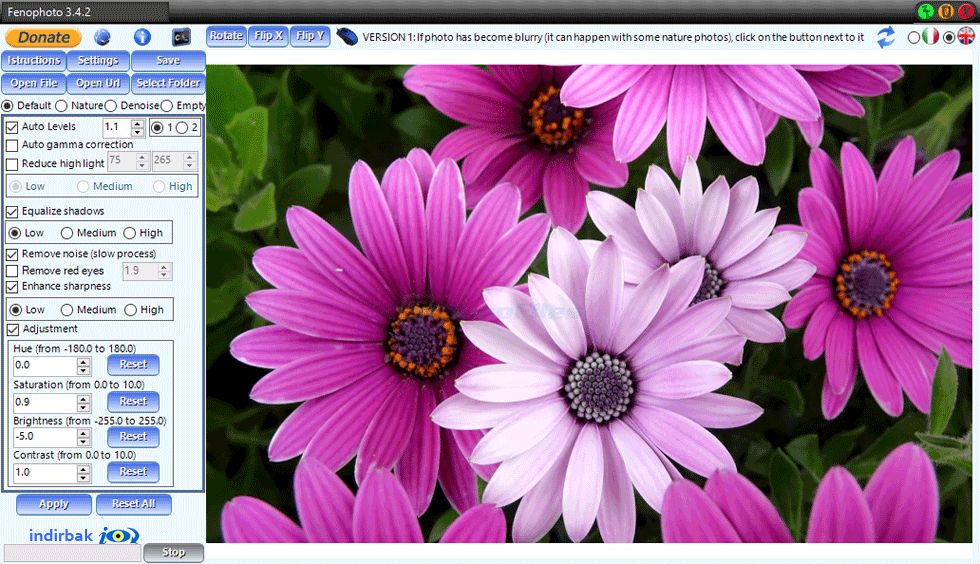Image resolution: width=980 pixels, height=564 pixels.
Task: Set Enhance sharpness to Medium
Action: point(67,310)
